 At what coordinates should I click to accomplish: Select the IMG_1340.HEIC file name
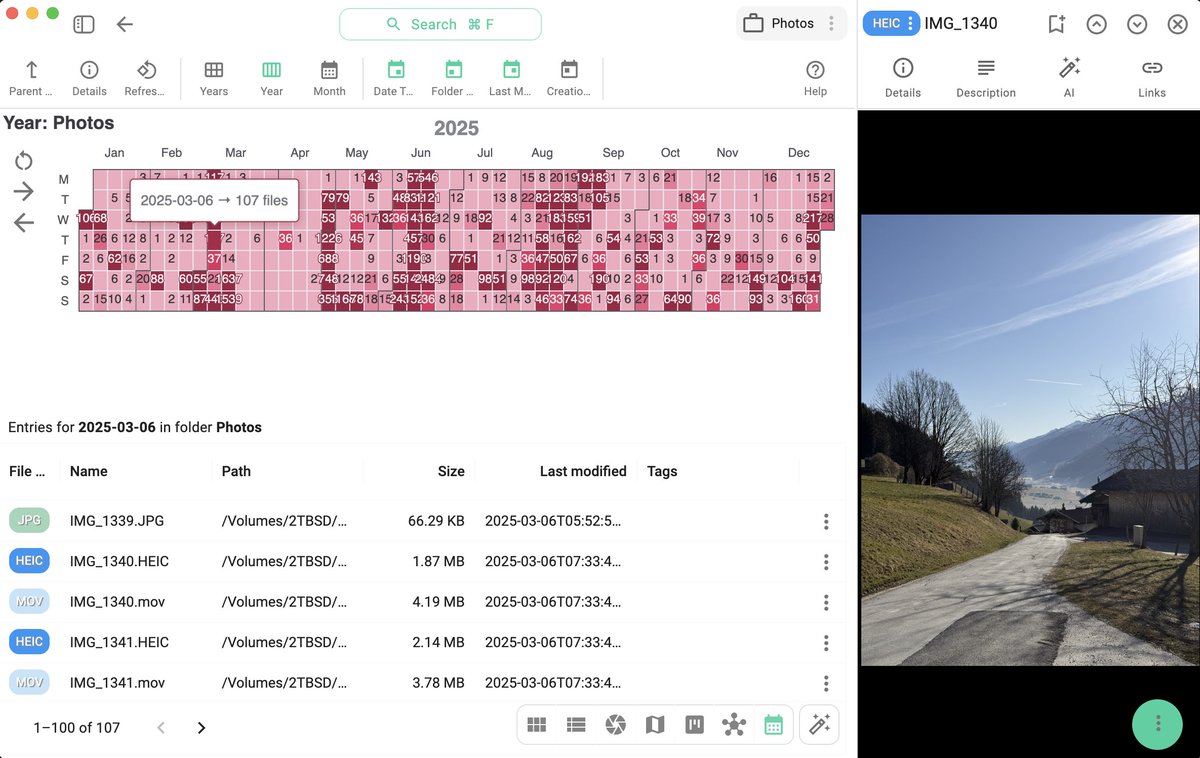coord(119,562)
